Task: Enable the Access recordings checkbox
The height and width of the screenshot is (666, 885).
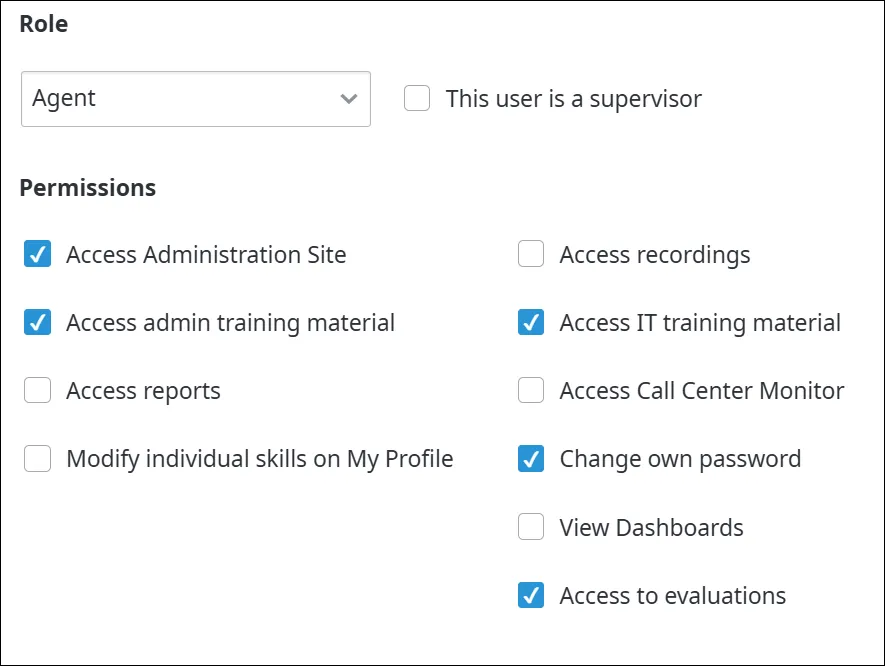Action: (531, 254)
